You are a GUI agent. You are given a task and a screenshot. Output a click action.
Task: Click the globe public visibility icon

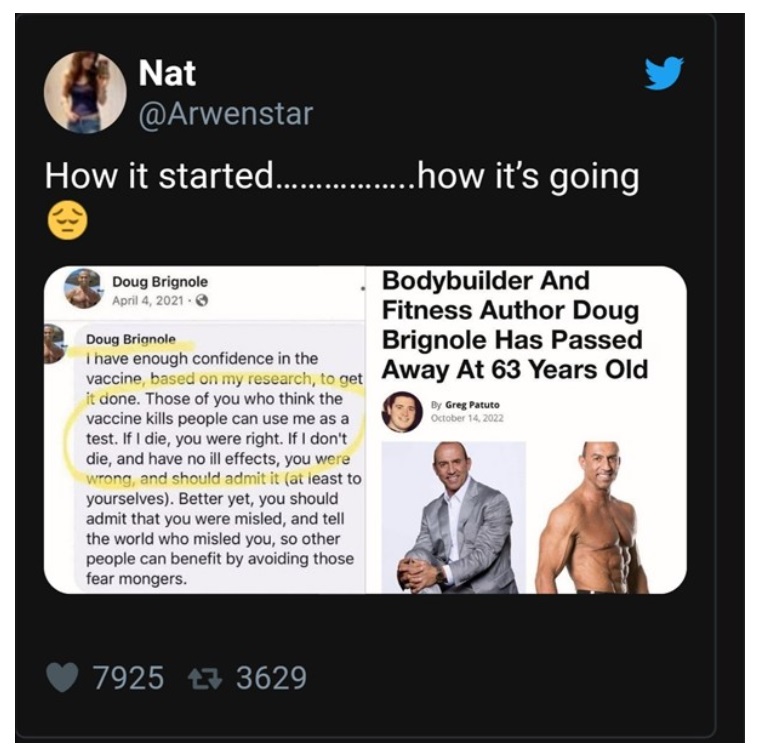[201, 301]
